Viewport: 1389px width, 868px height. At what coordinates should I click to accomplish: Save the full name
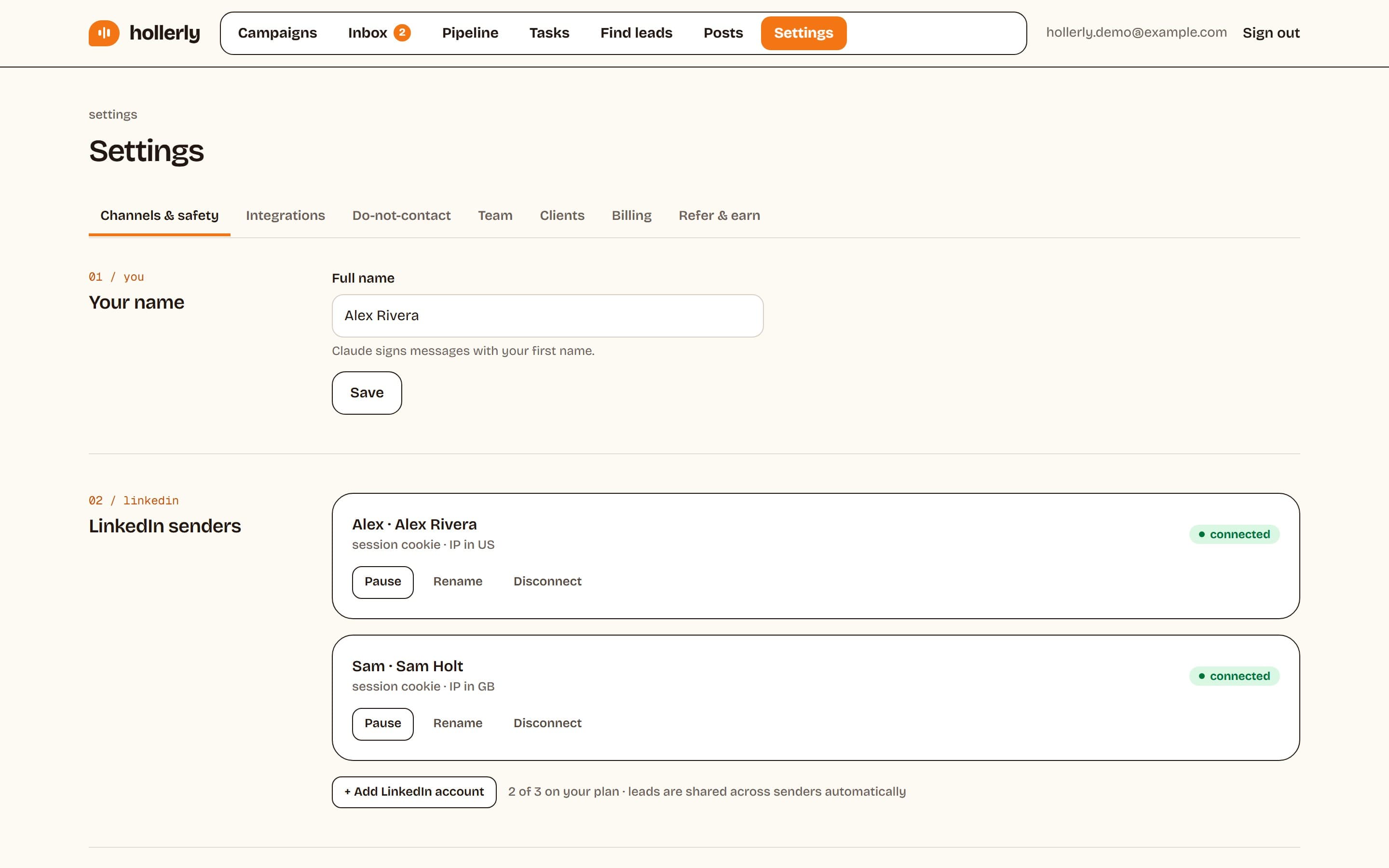367,393
